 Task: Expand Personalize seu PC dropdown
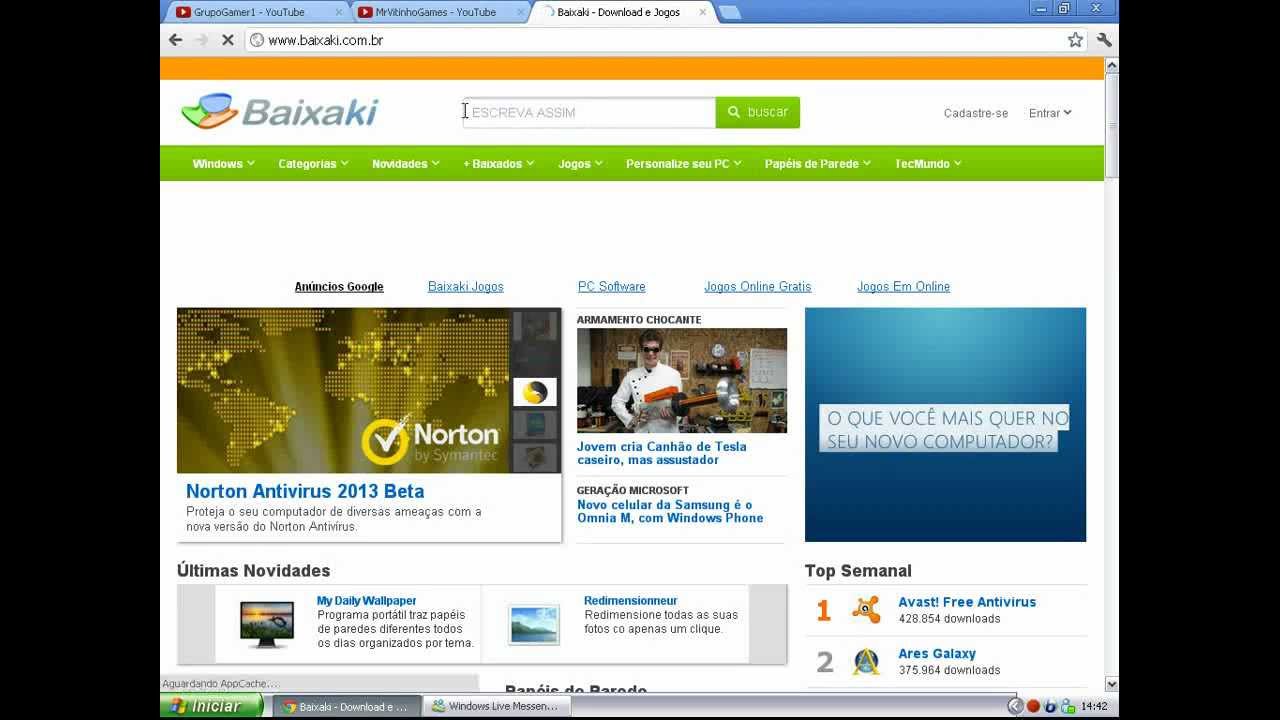[x=683, y=163]
